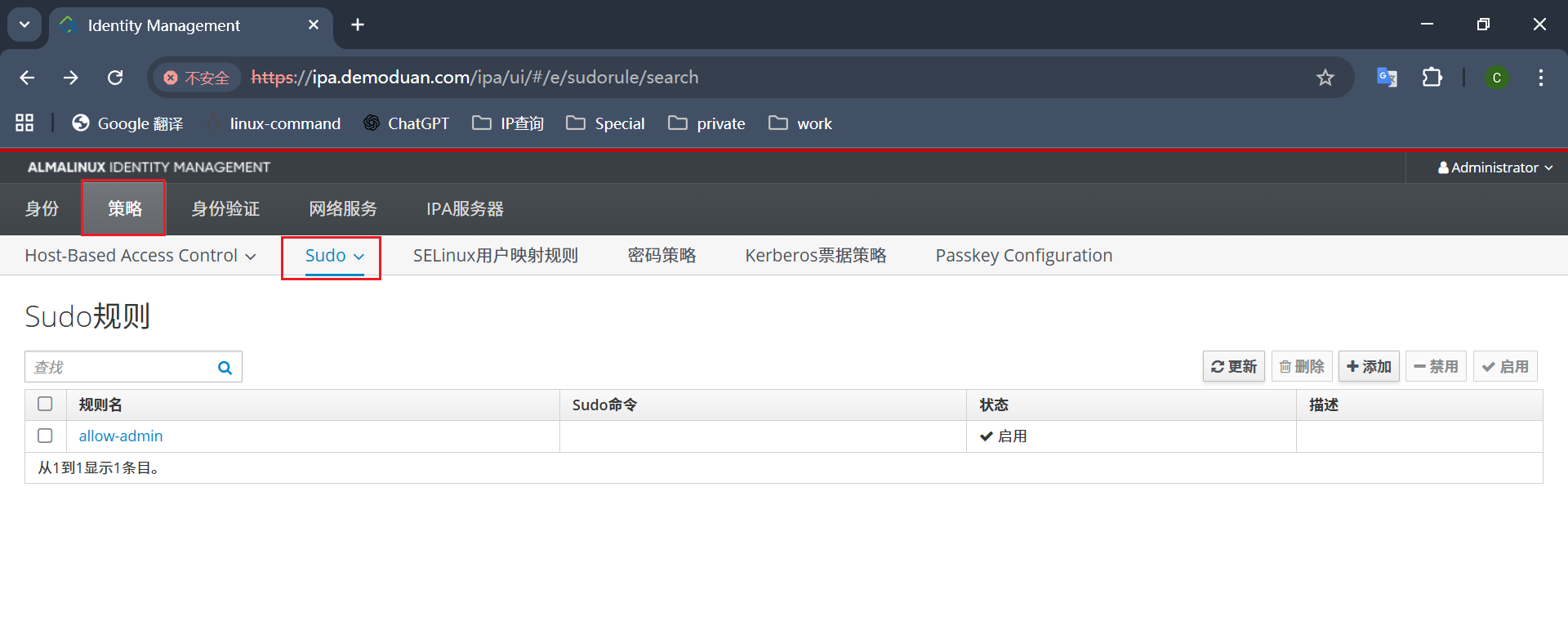Viewport: 1568px width, 617px height.
Task: Click the address bar URL
Action: click(474, 78)
